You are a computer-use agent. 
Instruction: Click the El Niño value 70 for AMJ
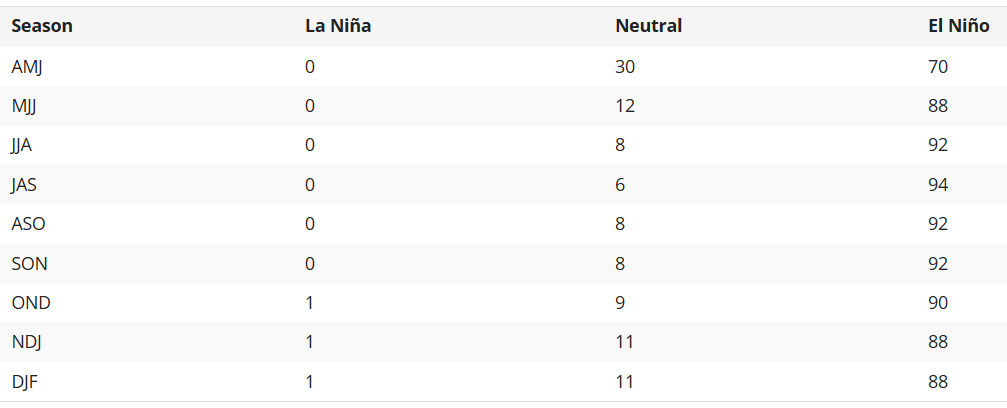click(938, 67)
